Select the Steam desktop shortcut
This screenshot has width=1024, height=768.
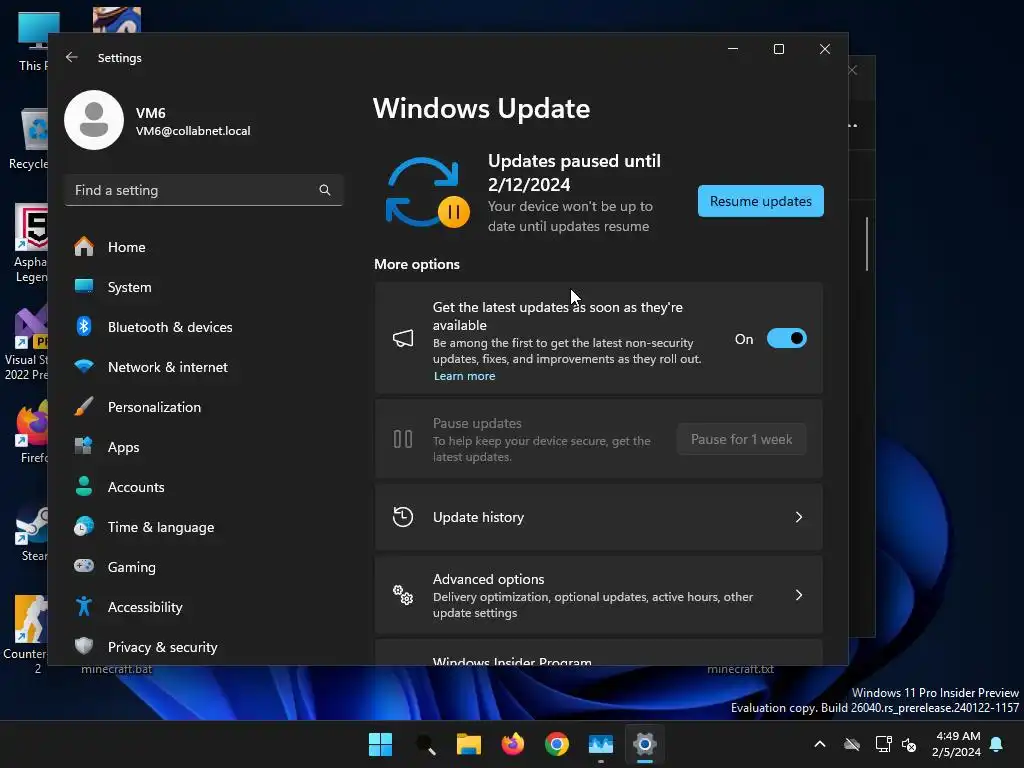pos(31,534)
